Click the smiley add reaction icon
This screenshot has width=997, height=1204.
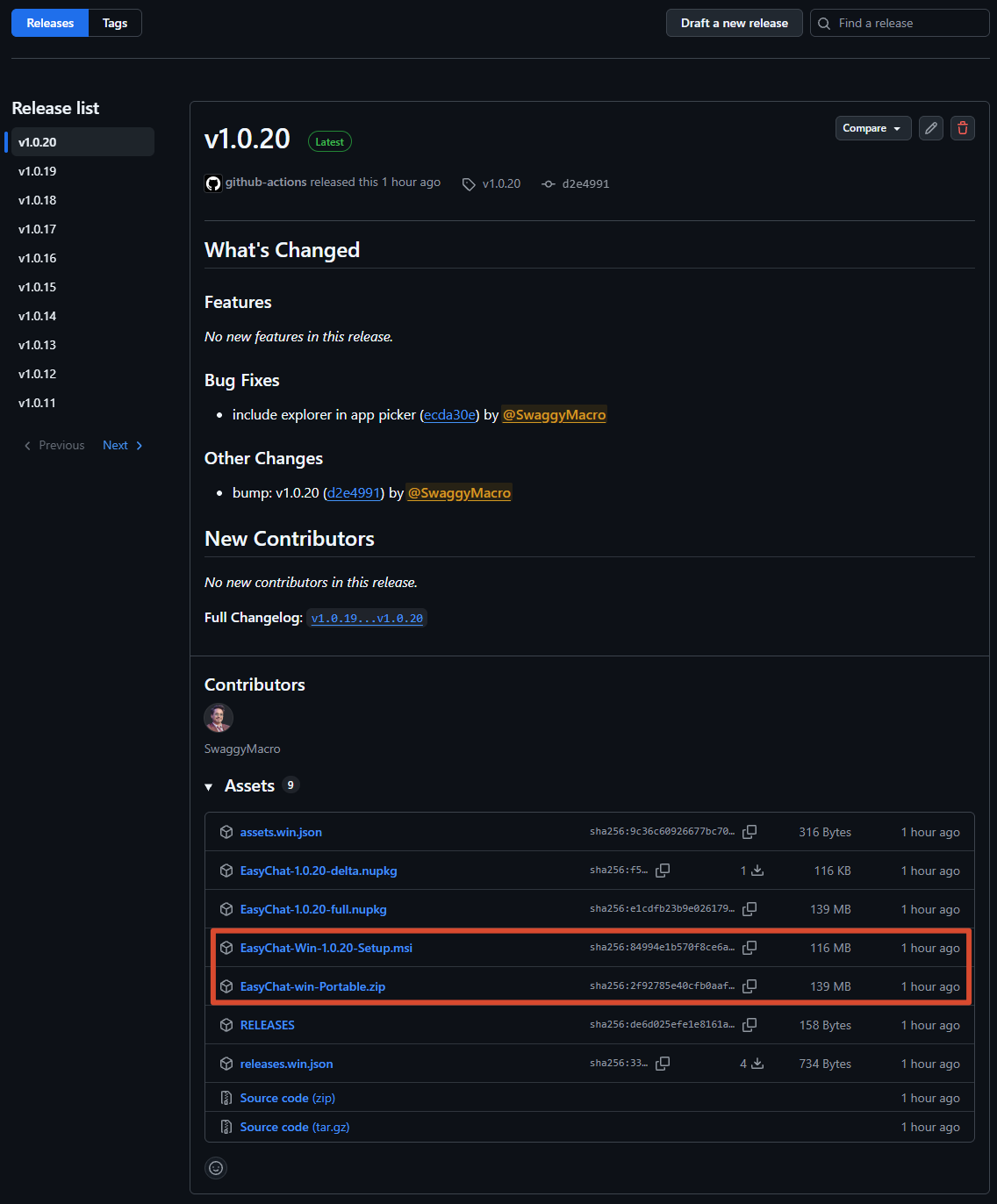click(x=216, y=1168)
